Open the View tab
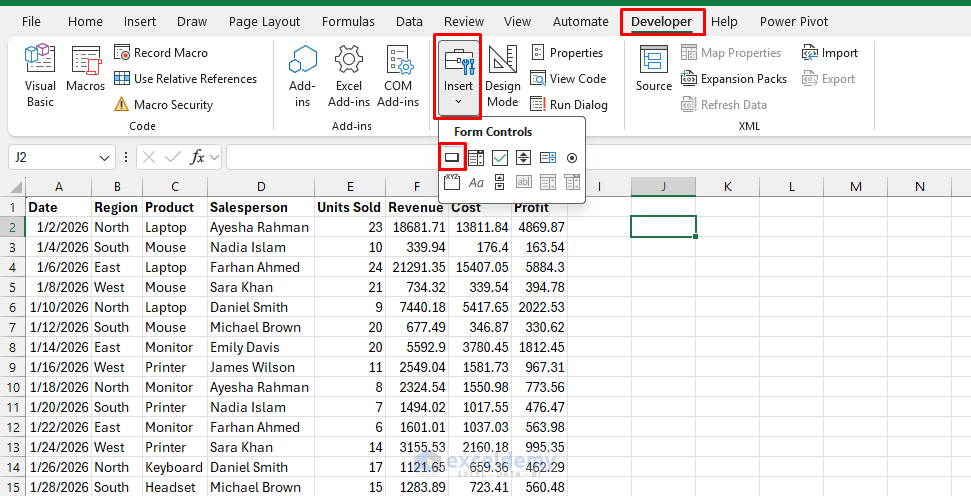 tap(517, 22)
